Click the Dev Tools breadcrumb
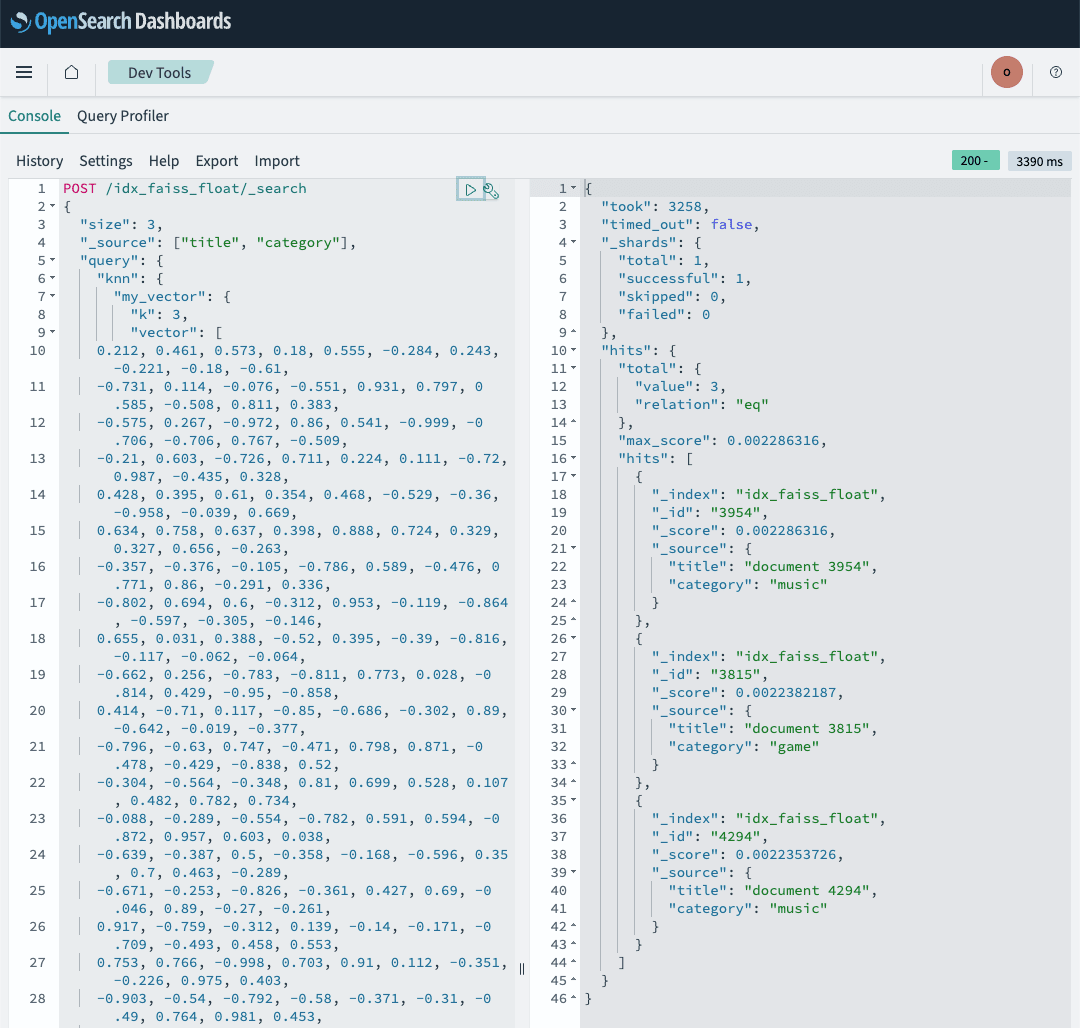The image size is (1080, 1028). point(160,72)
